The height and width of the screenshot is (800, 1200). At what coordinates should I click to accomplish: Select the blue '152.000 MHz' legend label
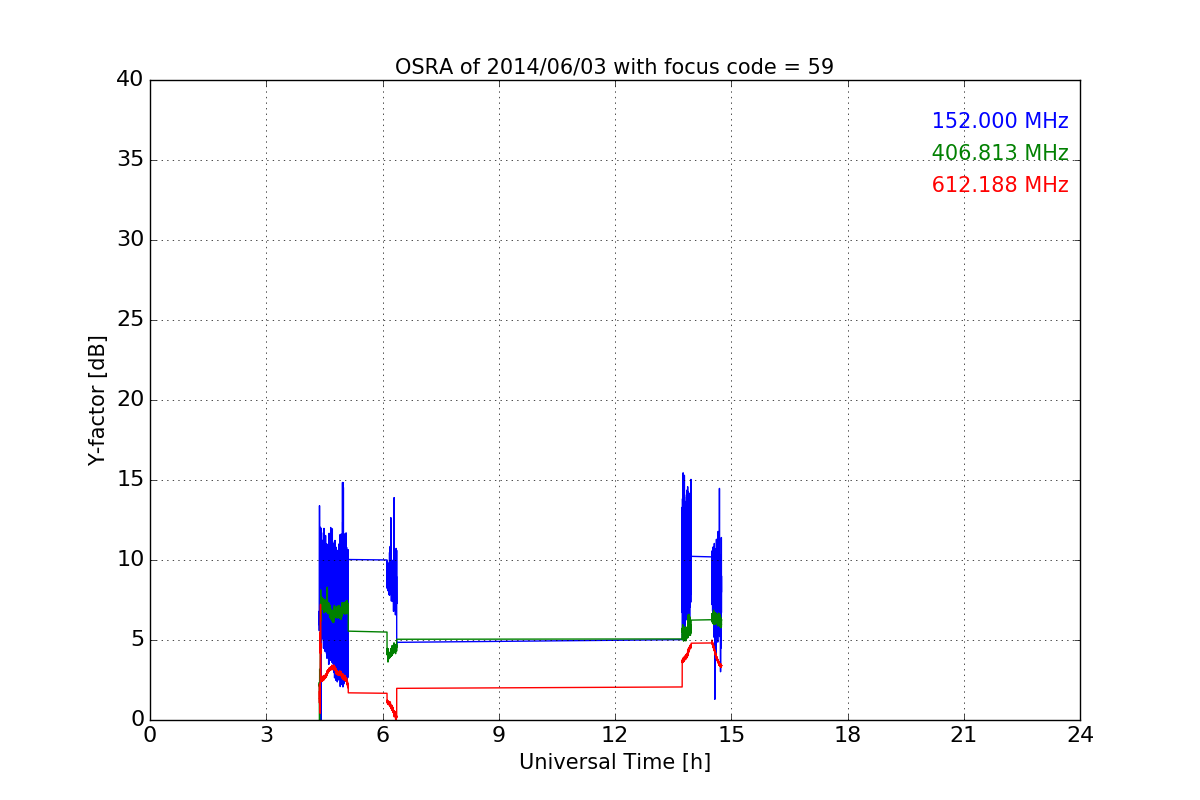point(1000,121)
